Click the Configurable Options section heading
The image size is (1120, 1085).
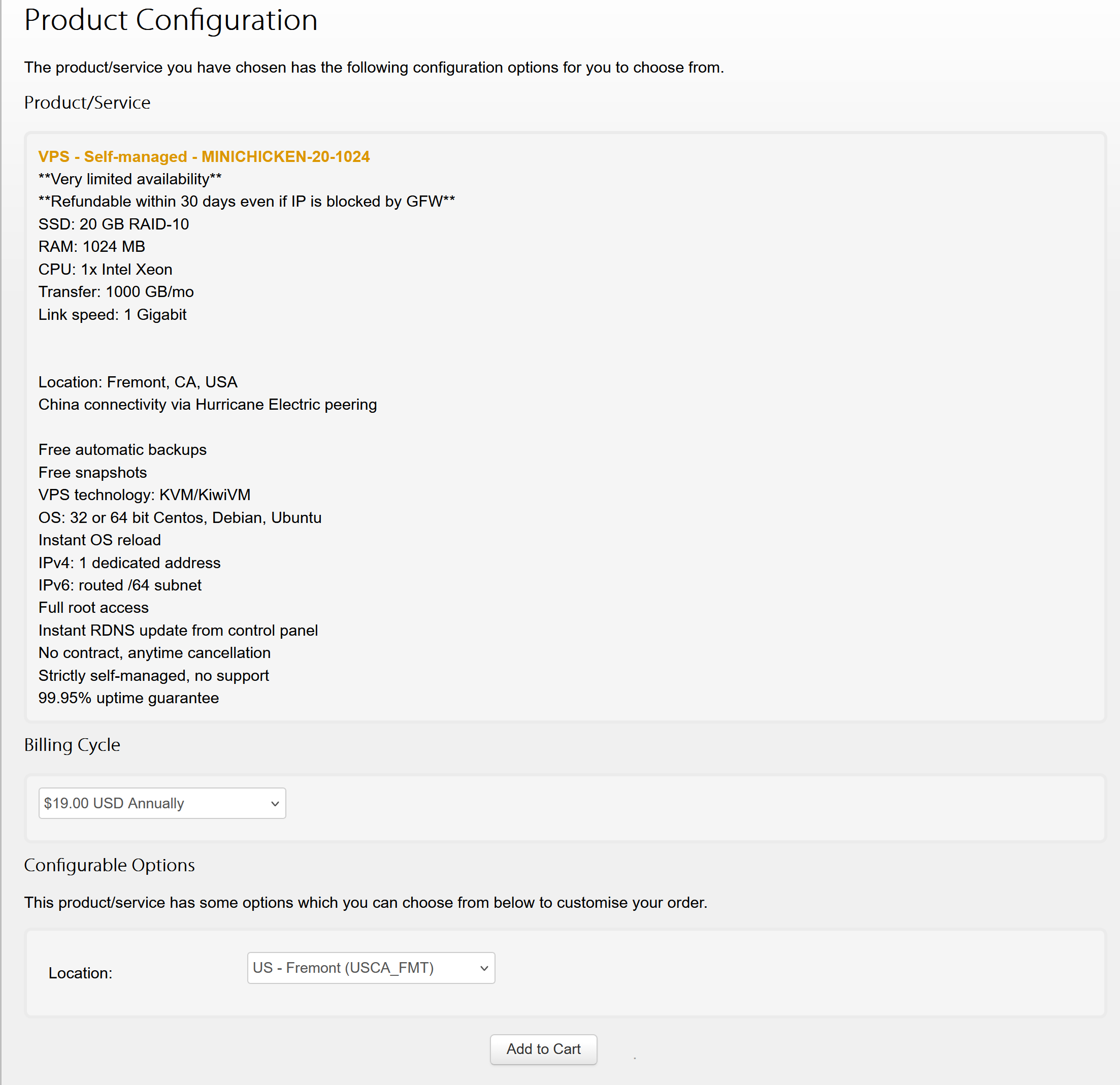click(x=109, y=865)
